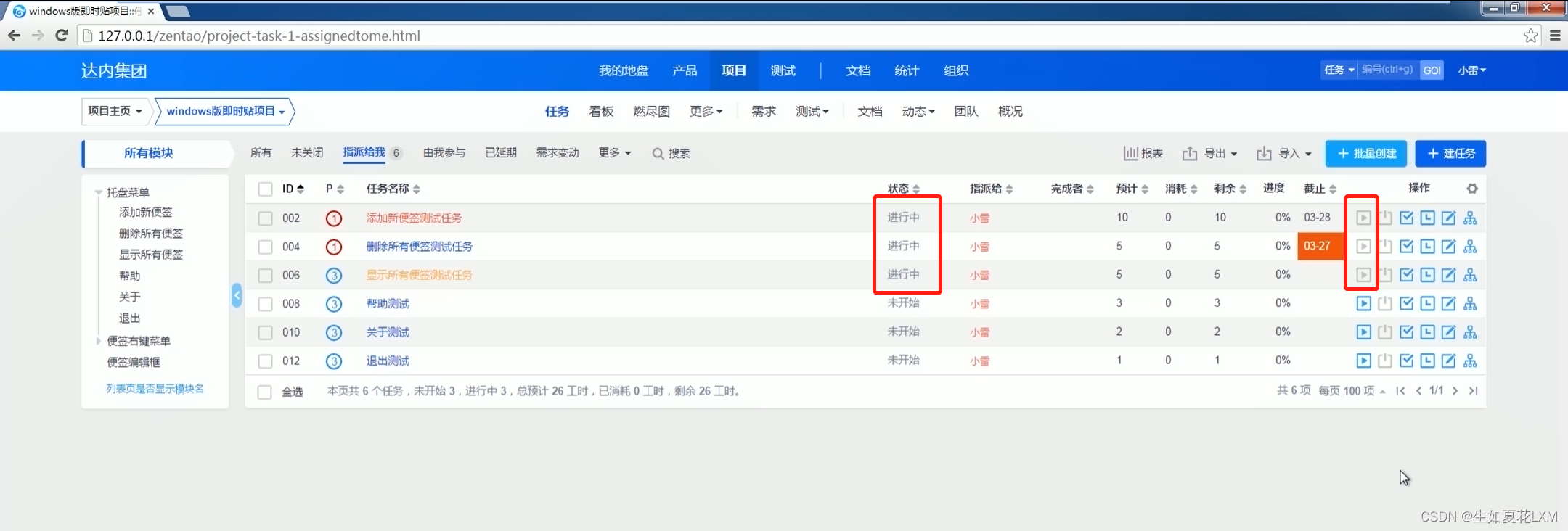Screen dimensions: 1568x531
Task: Open 列表页是否显示模块名 link
Action: coord(155,389)
